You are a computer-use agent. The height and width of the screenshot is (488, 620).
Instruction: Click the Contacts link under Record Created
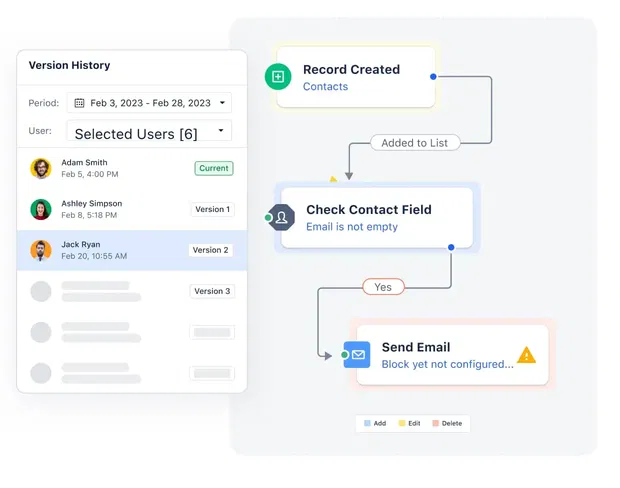click(325, 87)
